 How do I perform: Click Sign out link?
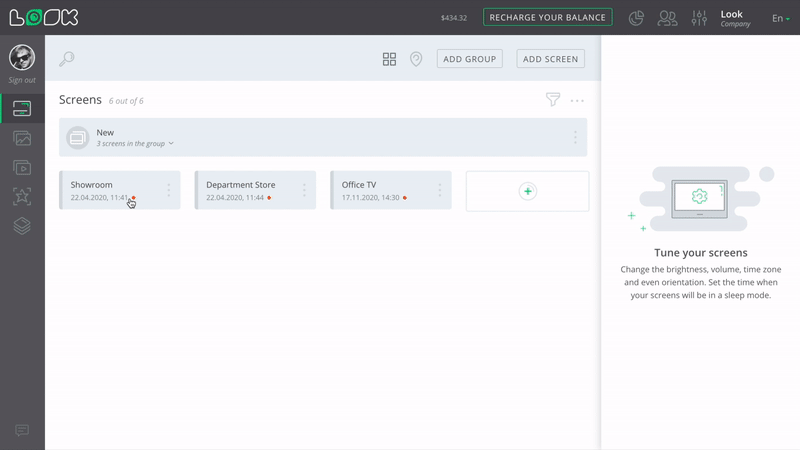(22, 80)
